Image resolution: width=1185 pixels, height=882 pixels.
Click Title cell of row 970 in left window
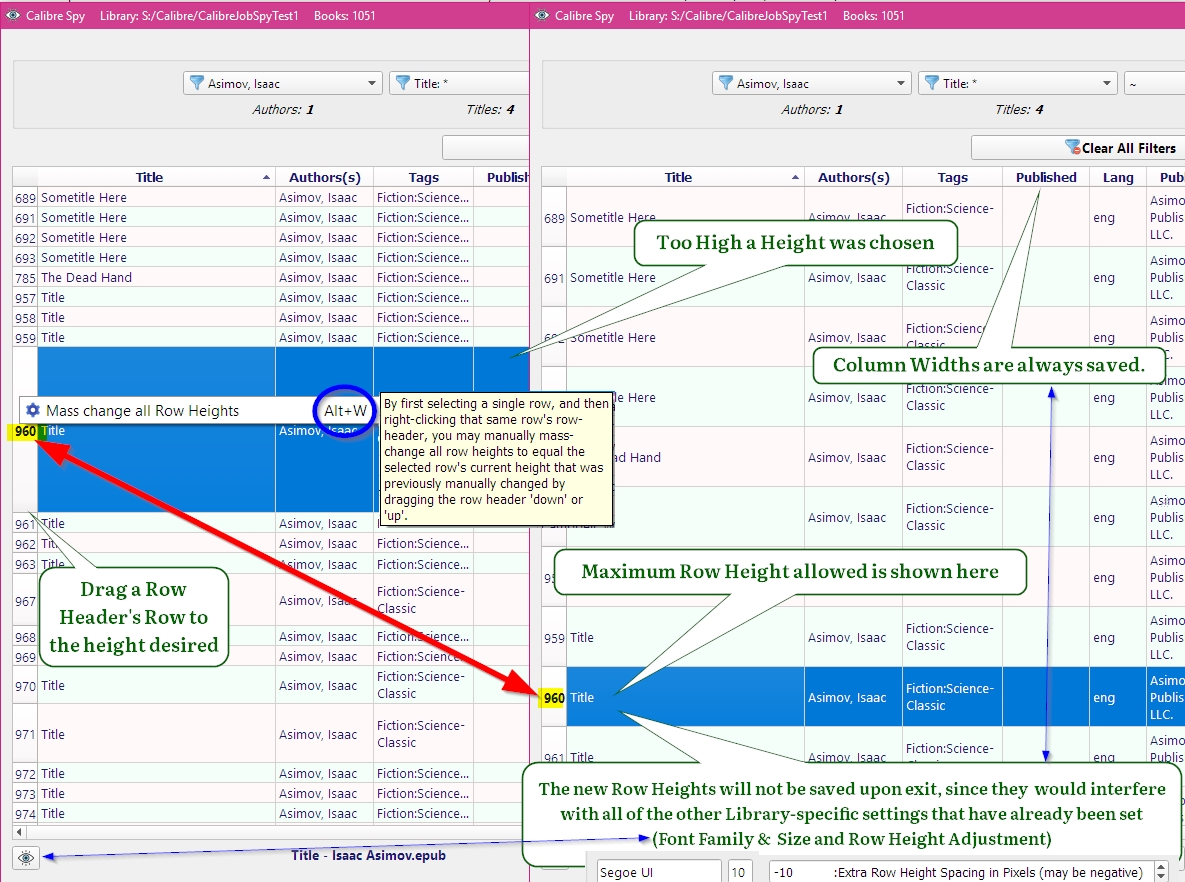point(156,685)
